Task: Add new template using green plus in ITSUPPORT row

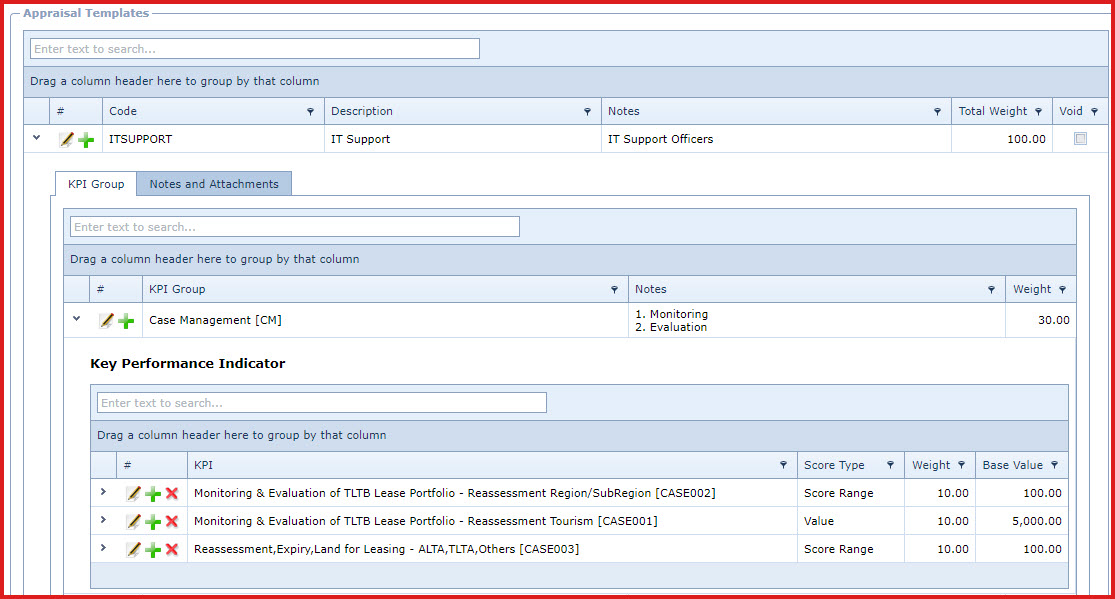Action: pos(86,140)
